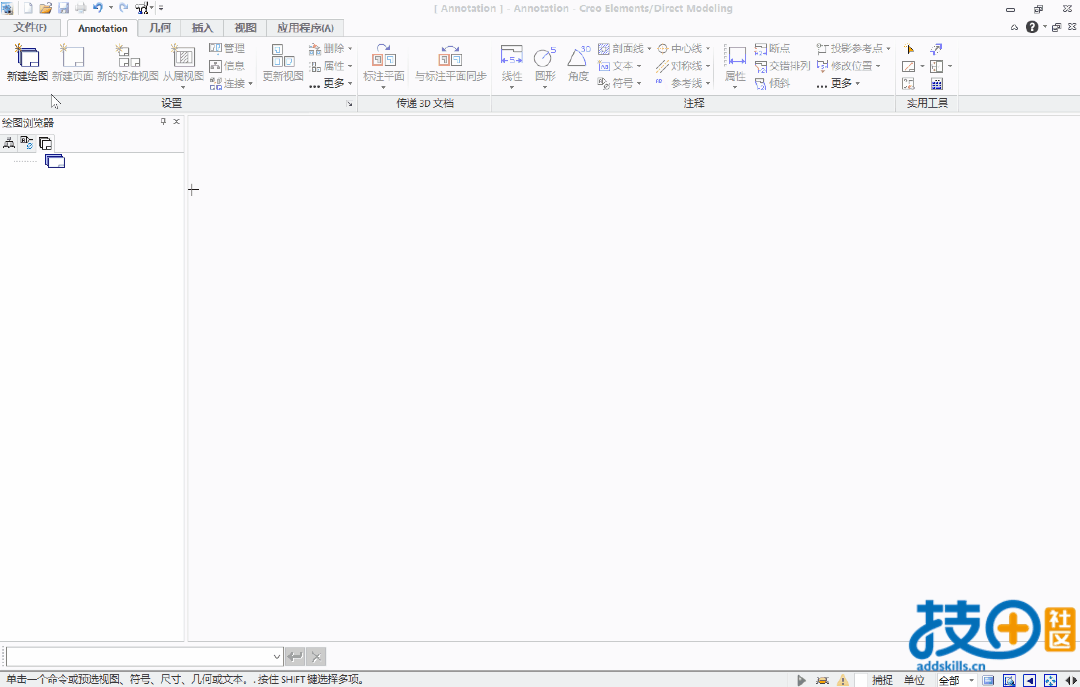Click 单位 (Units) in status bar
The image size is (1080, 687).
914,680
